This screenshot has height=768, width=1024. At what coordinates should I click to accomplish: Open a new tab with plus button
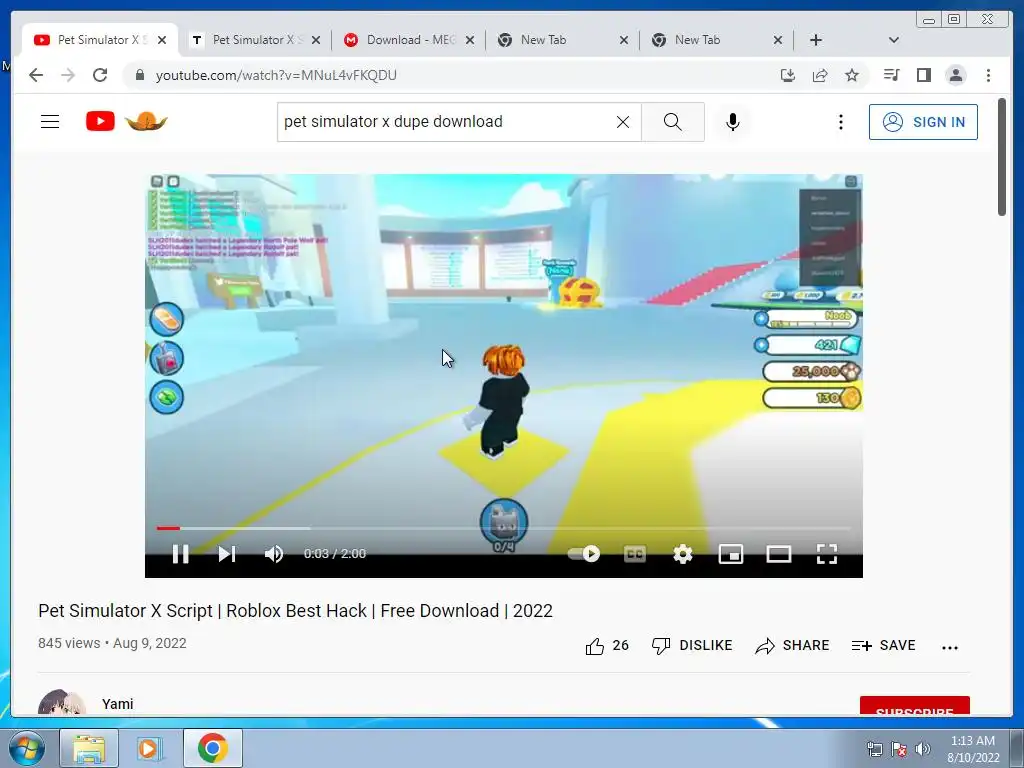[x=816, y=40]
